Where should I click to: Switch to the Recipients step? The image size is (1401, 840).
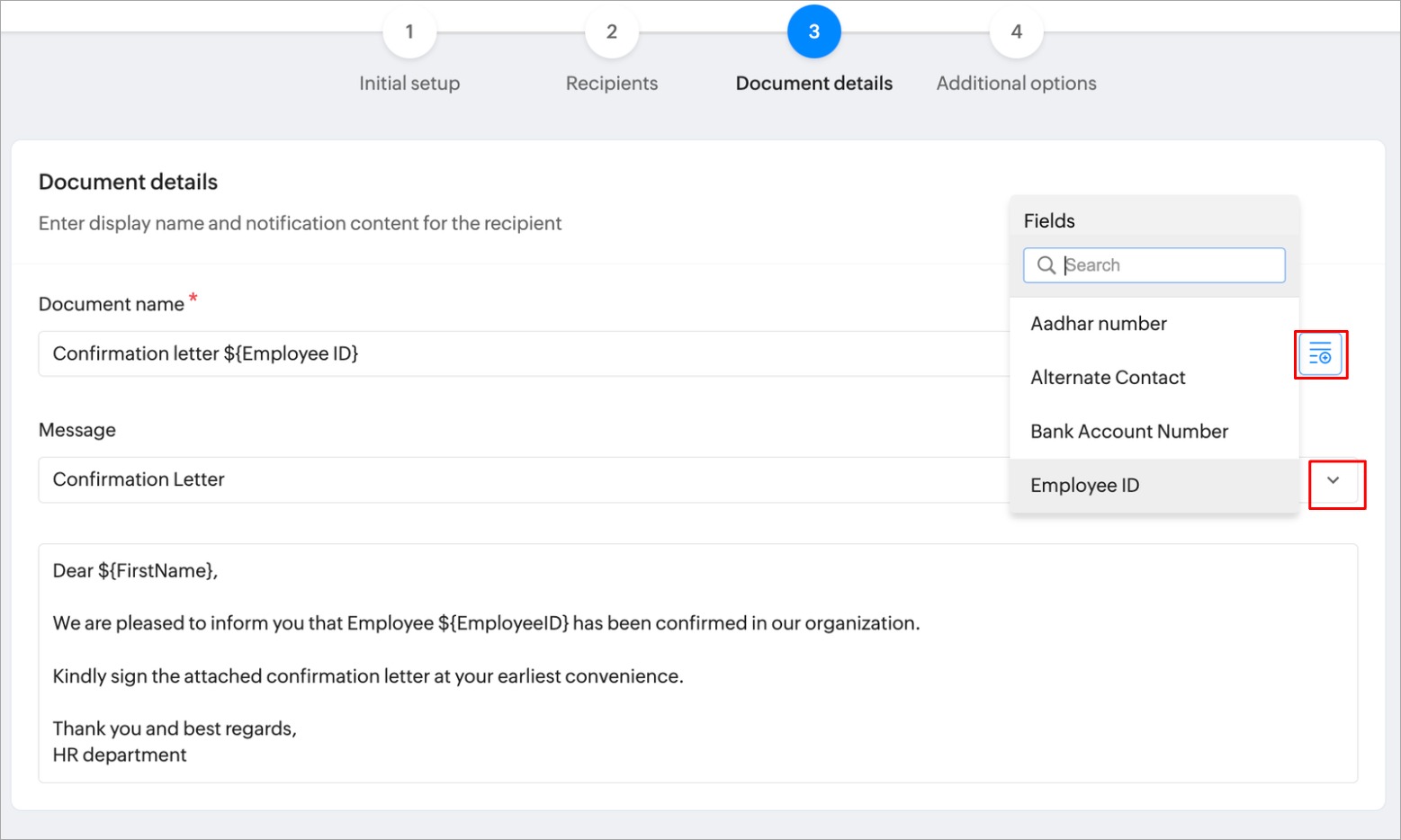click(x=612, y=84)
